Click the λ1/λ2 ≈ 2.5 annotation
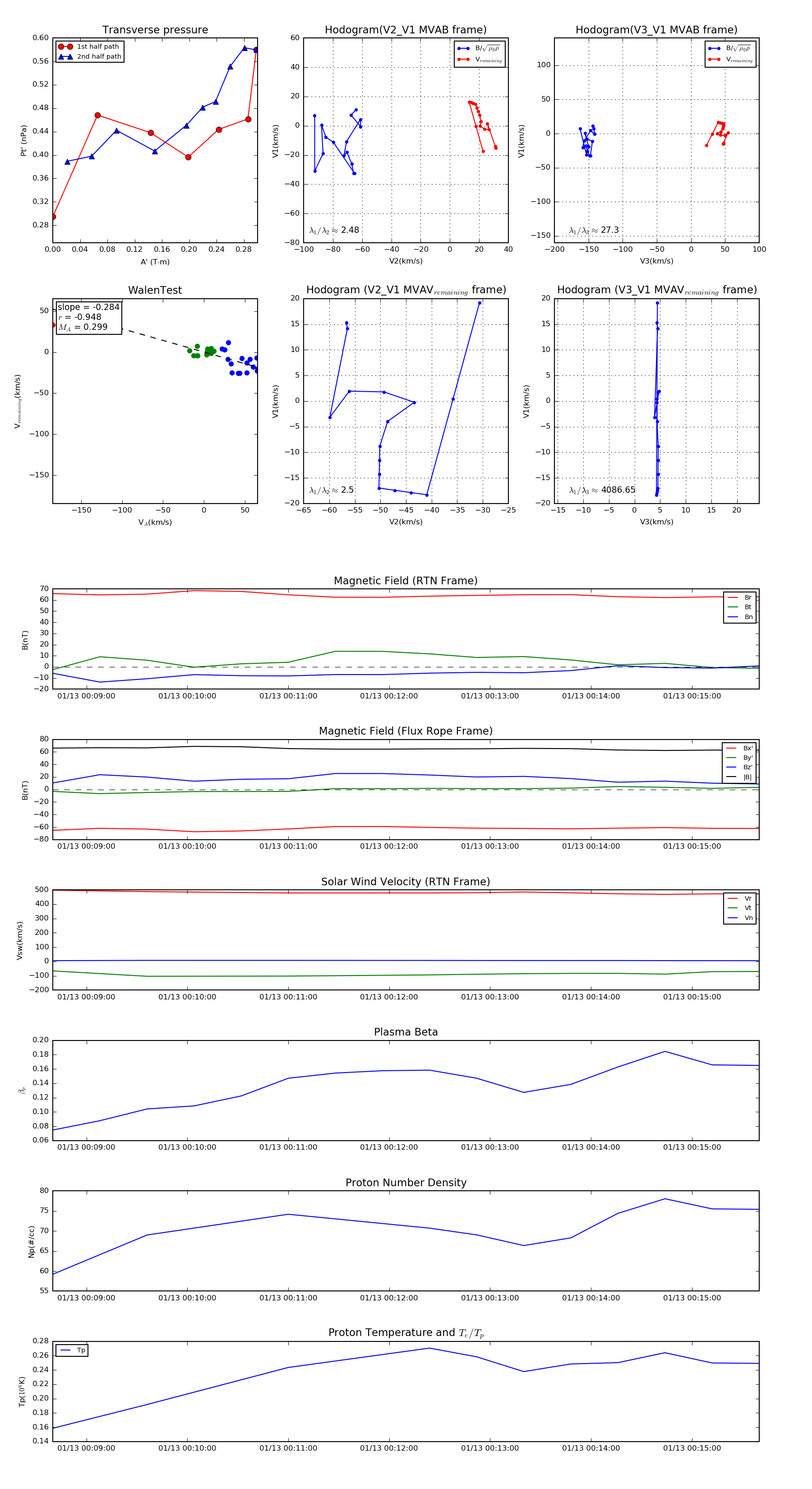 (331, 490)
